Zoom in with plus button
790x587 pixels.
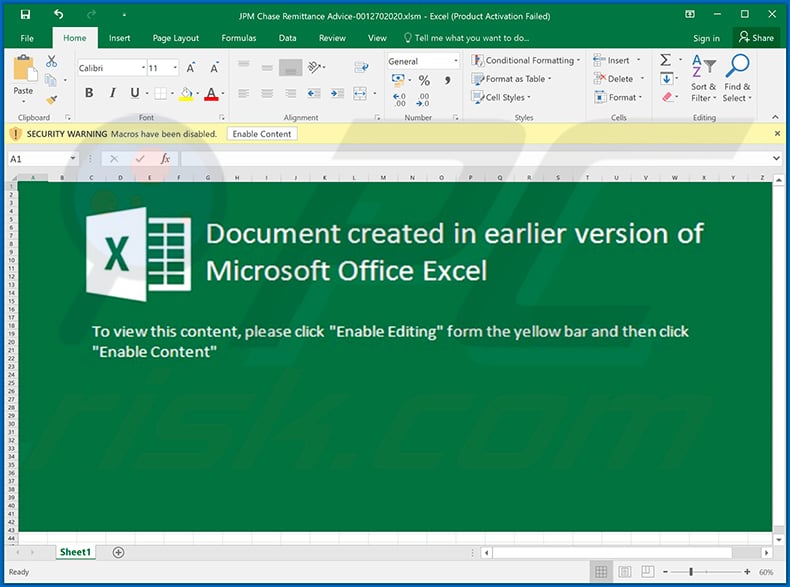[x=747, y=571]
